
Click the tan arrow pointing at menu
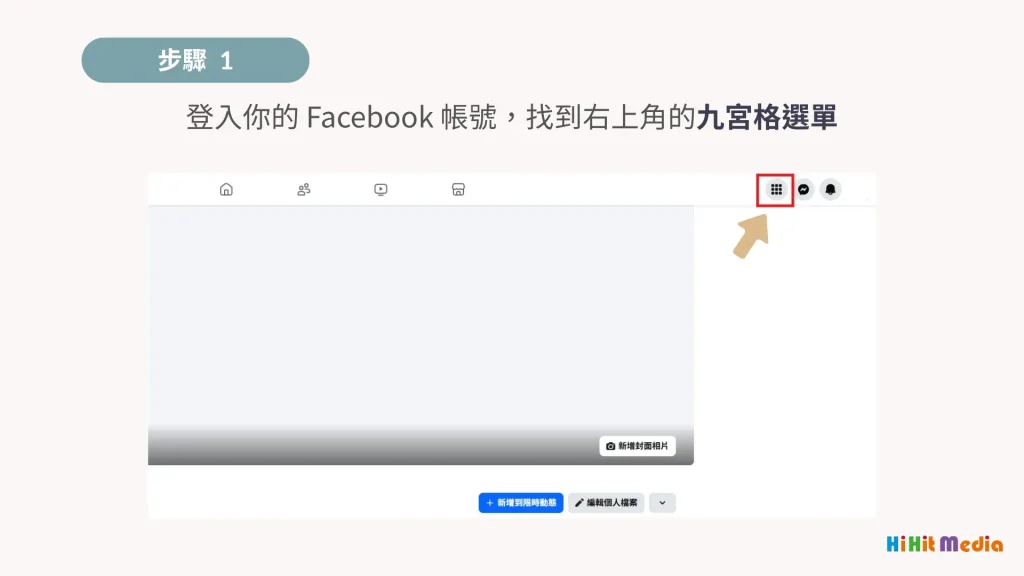pos(751,236)
